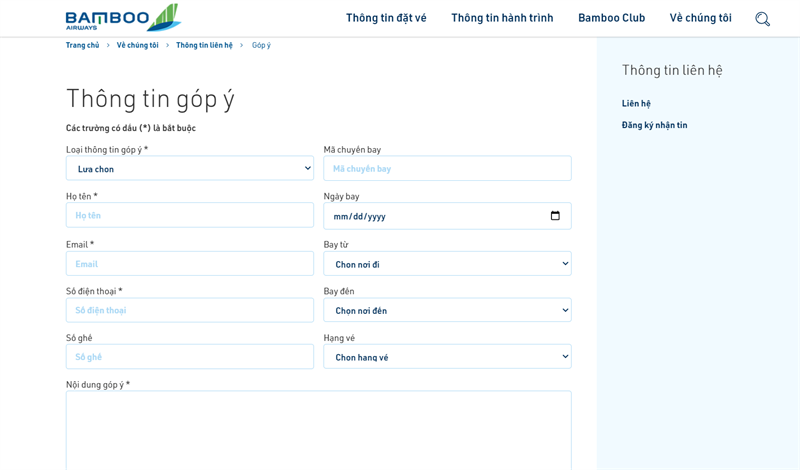Expand the Chọn hạng vé dropdown

pyautogui.click(x=447, y=357)
